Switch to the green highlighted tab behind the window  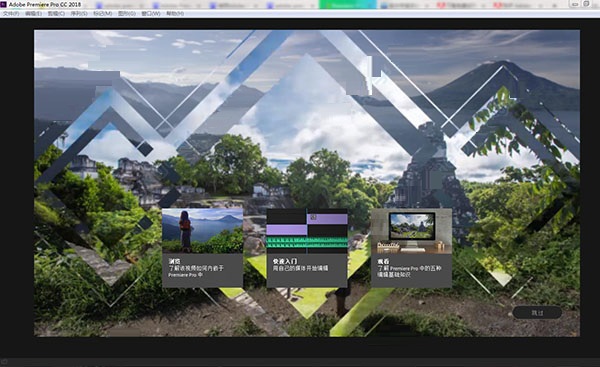coord(347,5)
